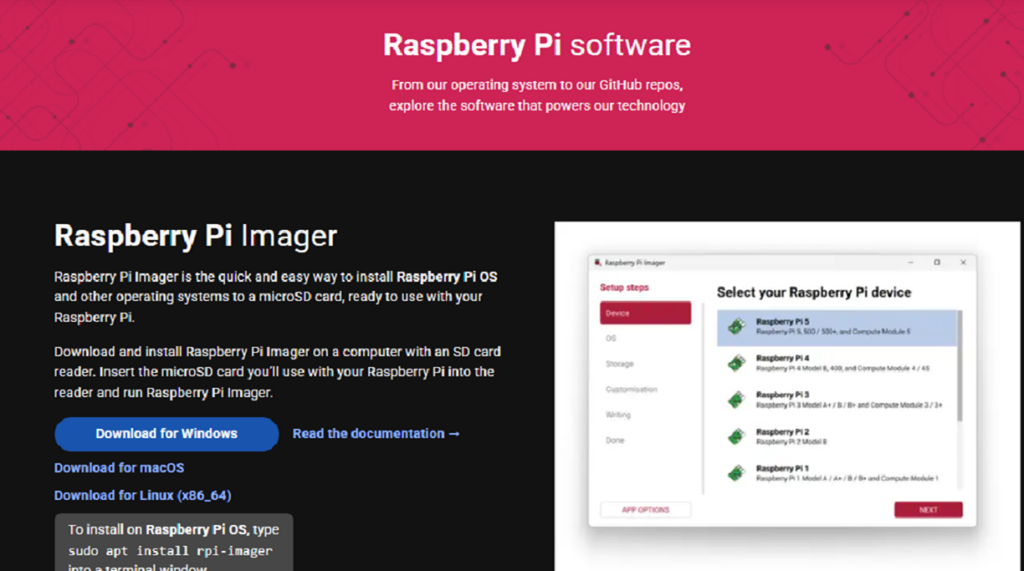The height and width of the screenshot is (571, 1024).
Task: Click Select your Raspberry Pi device heading
Action: 814,293
